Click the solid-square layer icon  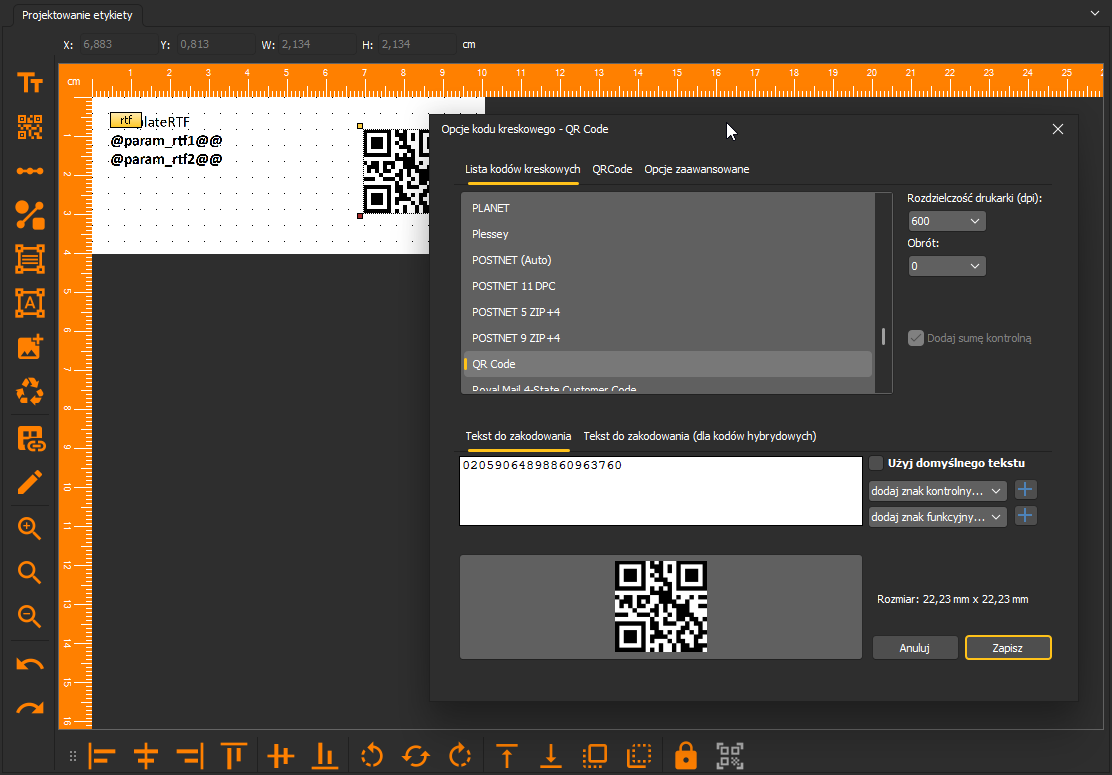594,756
